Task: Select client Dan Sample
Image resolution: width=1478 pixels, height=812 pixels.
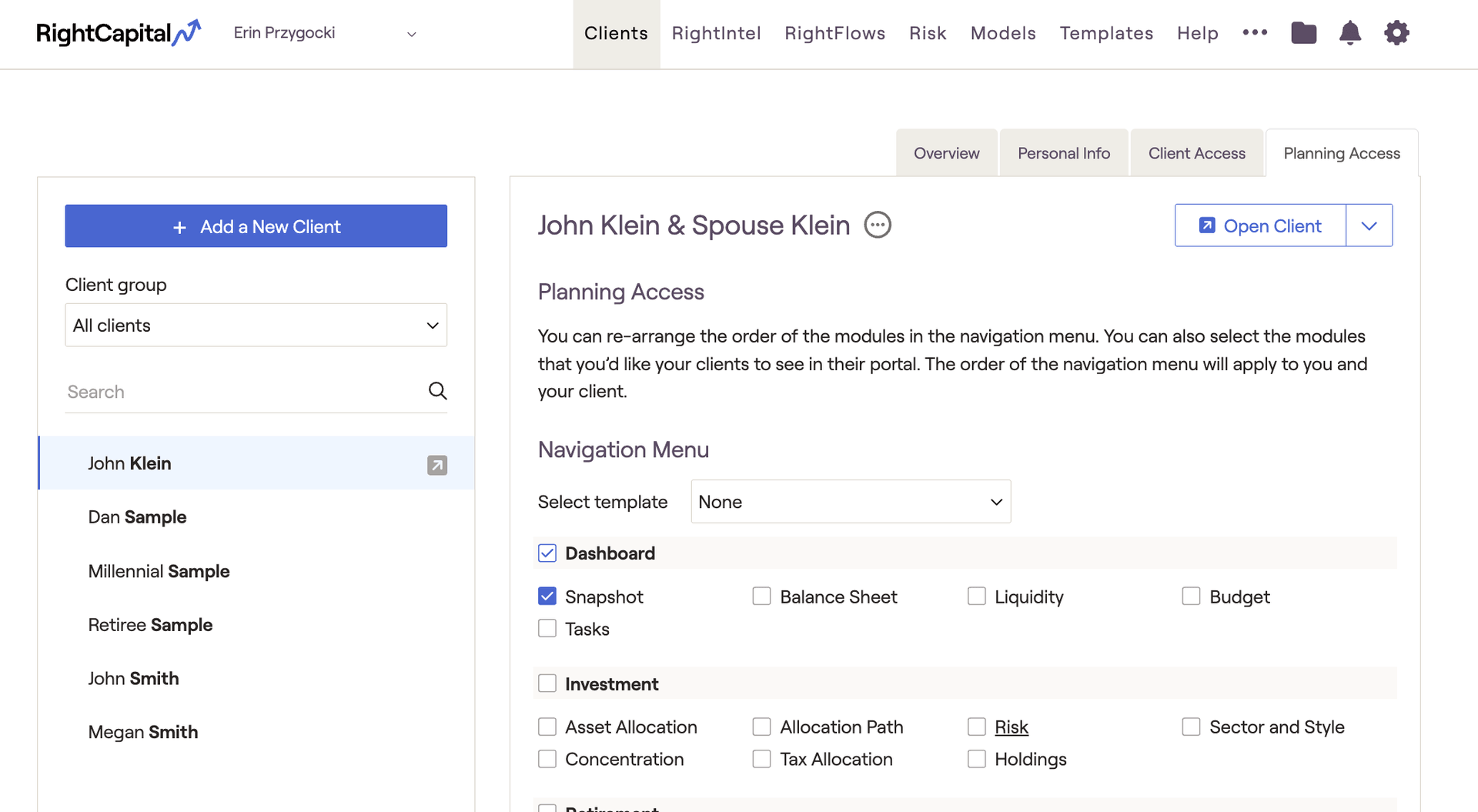Action: pos(257,517)
